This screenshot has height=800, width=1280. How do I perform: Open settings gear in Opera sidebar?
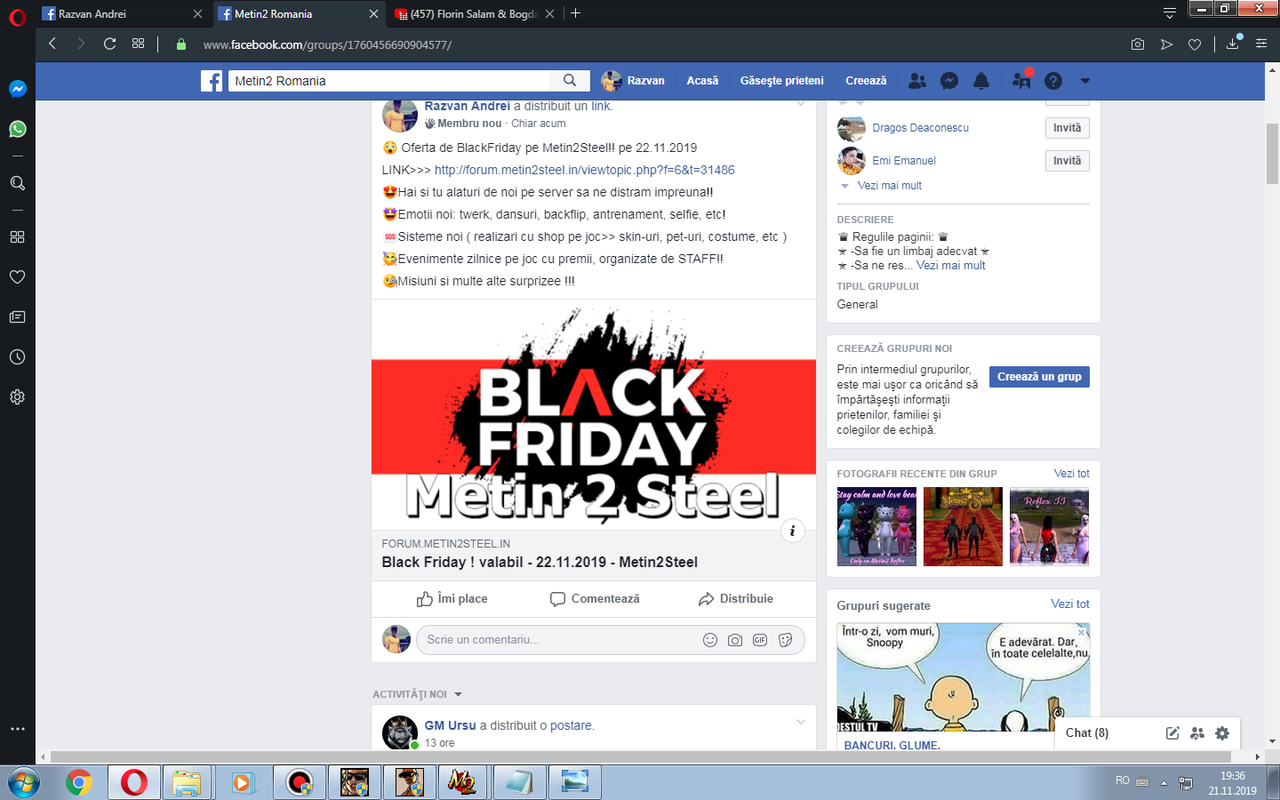tap(17, 397)
